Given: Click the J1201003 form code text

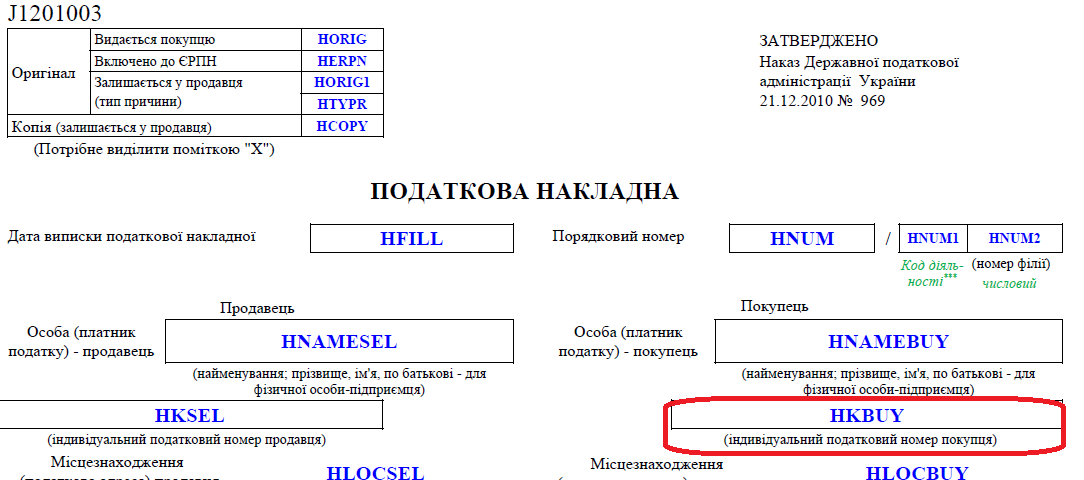Looking at the screenshot, I should tap(54, 14).
